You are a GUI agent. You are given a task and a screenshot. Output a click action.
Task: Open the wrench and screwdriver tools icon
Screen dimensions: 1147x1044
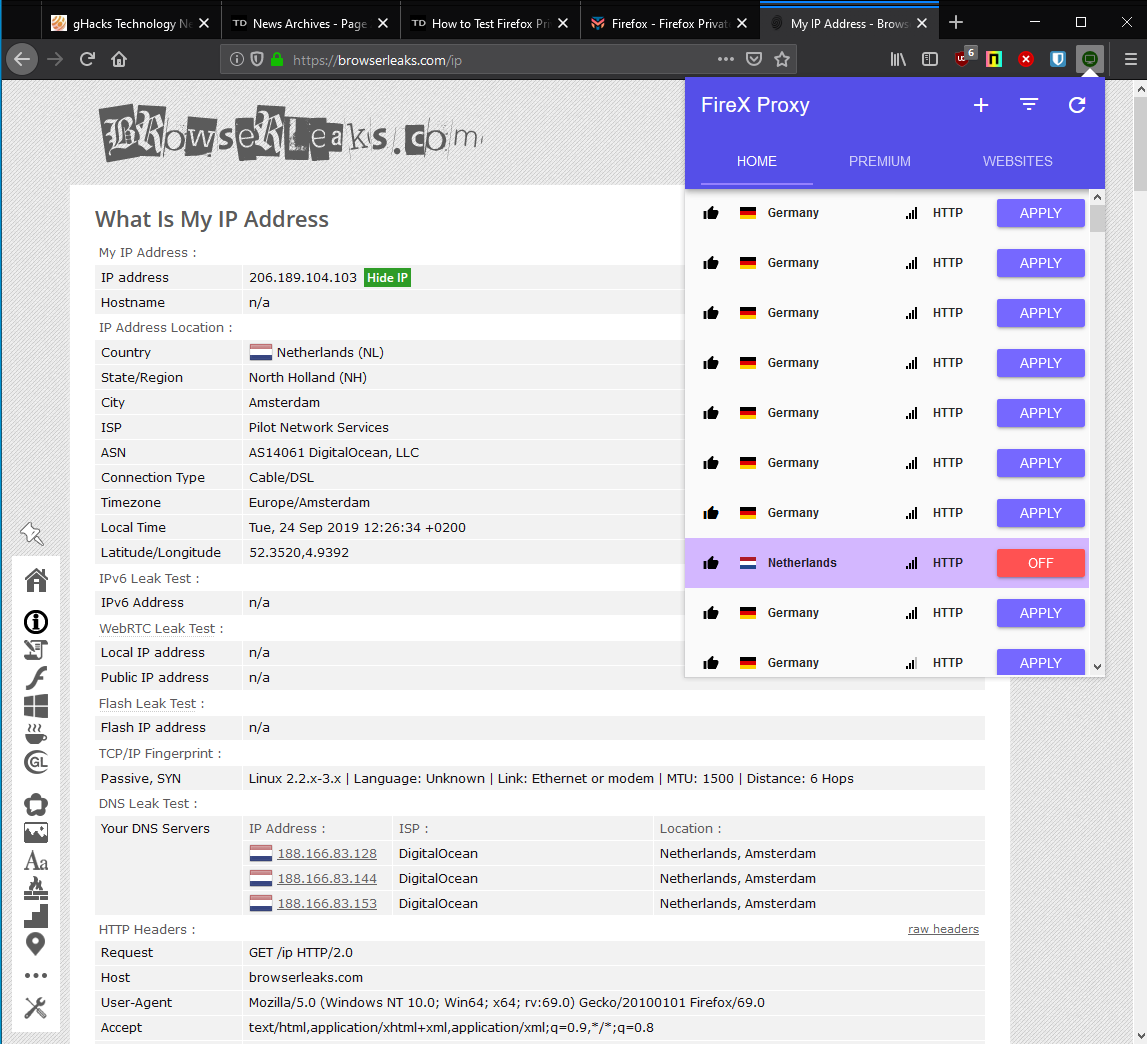point(36,1007)
